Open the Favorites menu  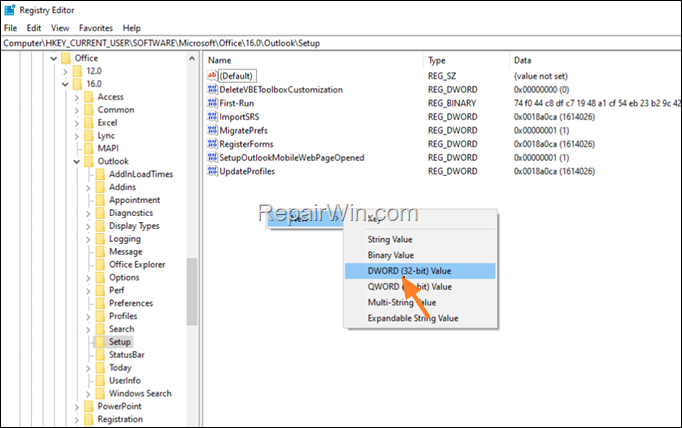pyautogui.click(x=96, y=28)
